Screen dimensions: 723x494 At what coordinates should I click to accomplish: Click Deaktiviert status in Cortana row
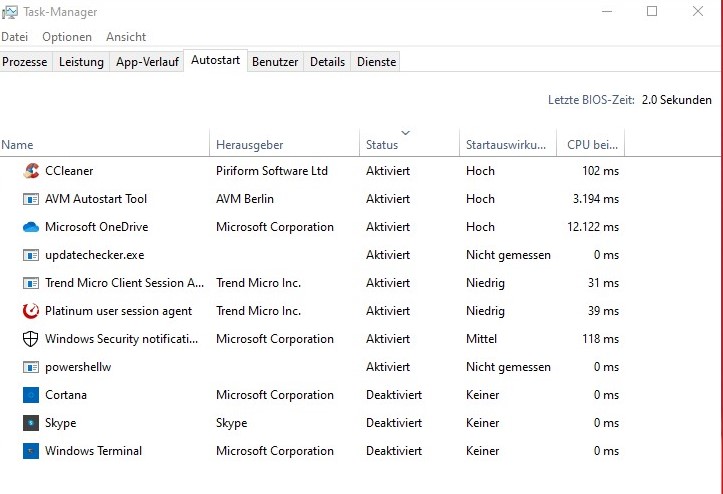[x=394, y=395]
